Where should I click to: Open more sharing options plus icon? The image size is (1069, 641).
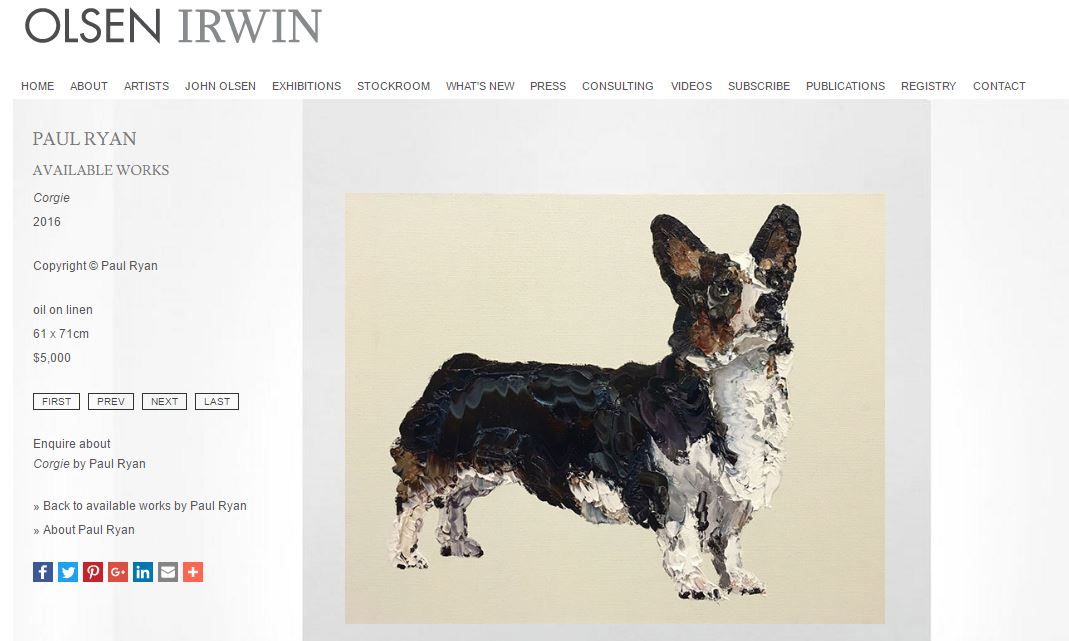193,572
